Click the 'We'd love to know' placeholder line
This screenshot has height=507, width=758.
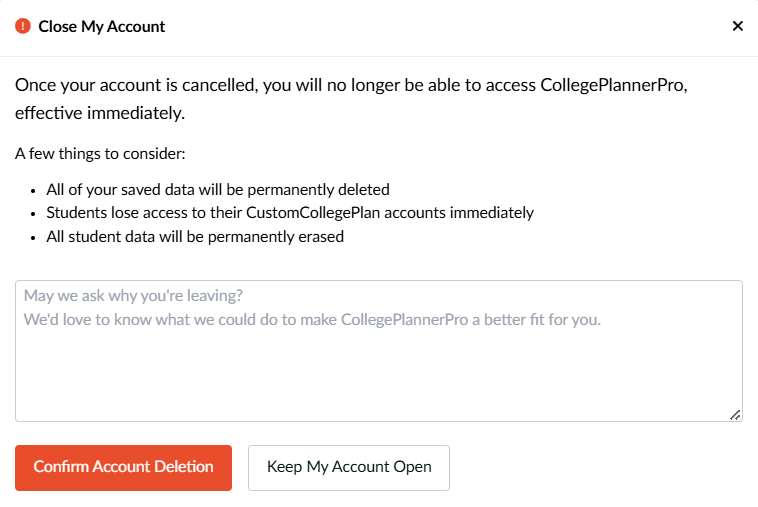tap(312, 319)
